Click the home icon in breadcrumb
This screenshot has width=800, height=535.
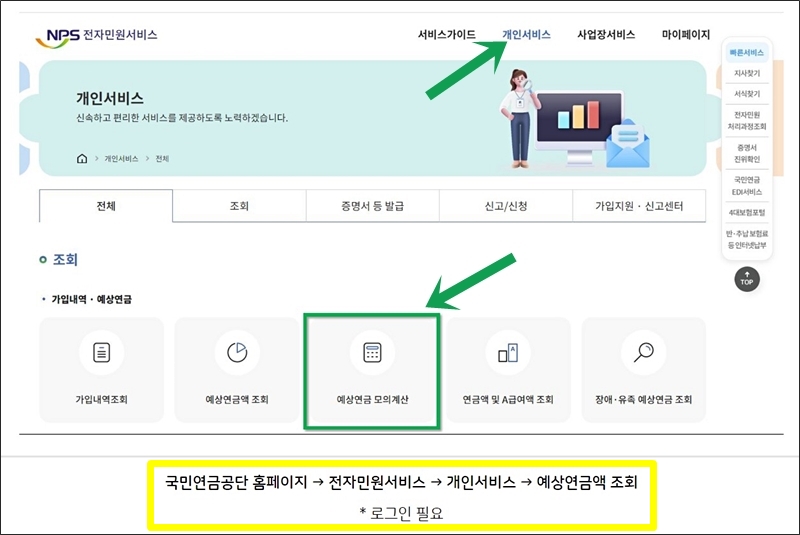[x=82, y=159]
